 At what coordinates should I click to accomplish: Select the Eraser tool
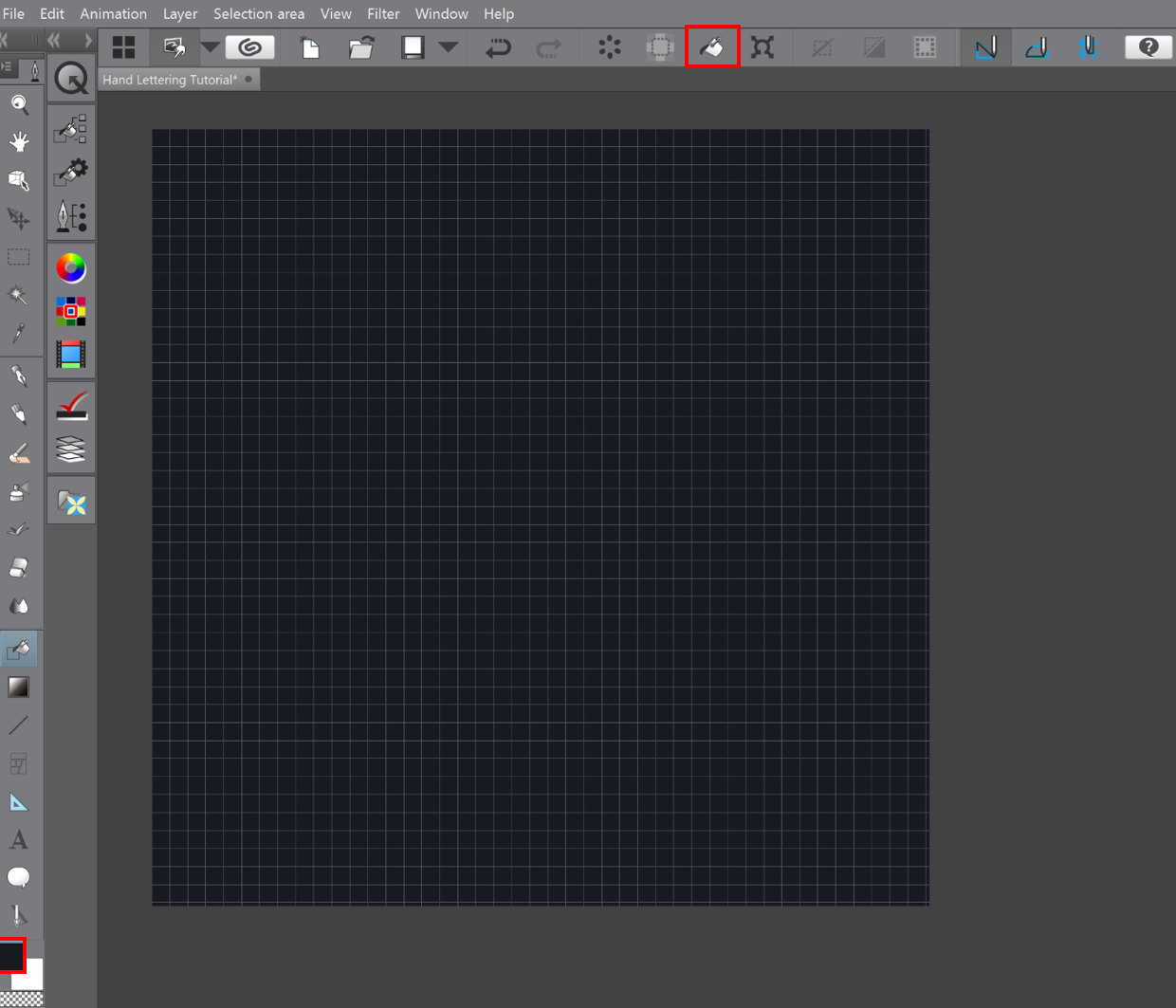click(19, 568)
